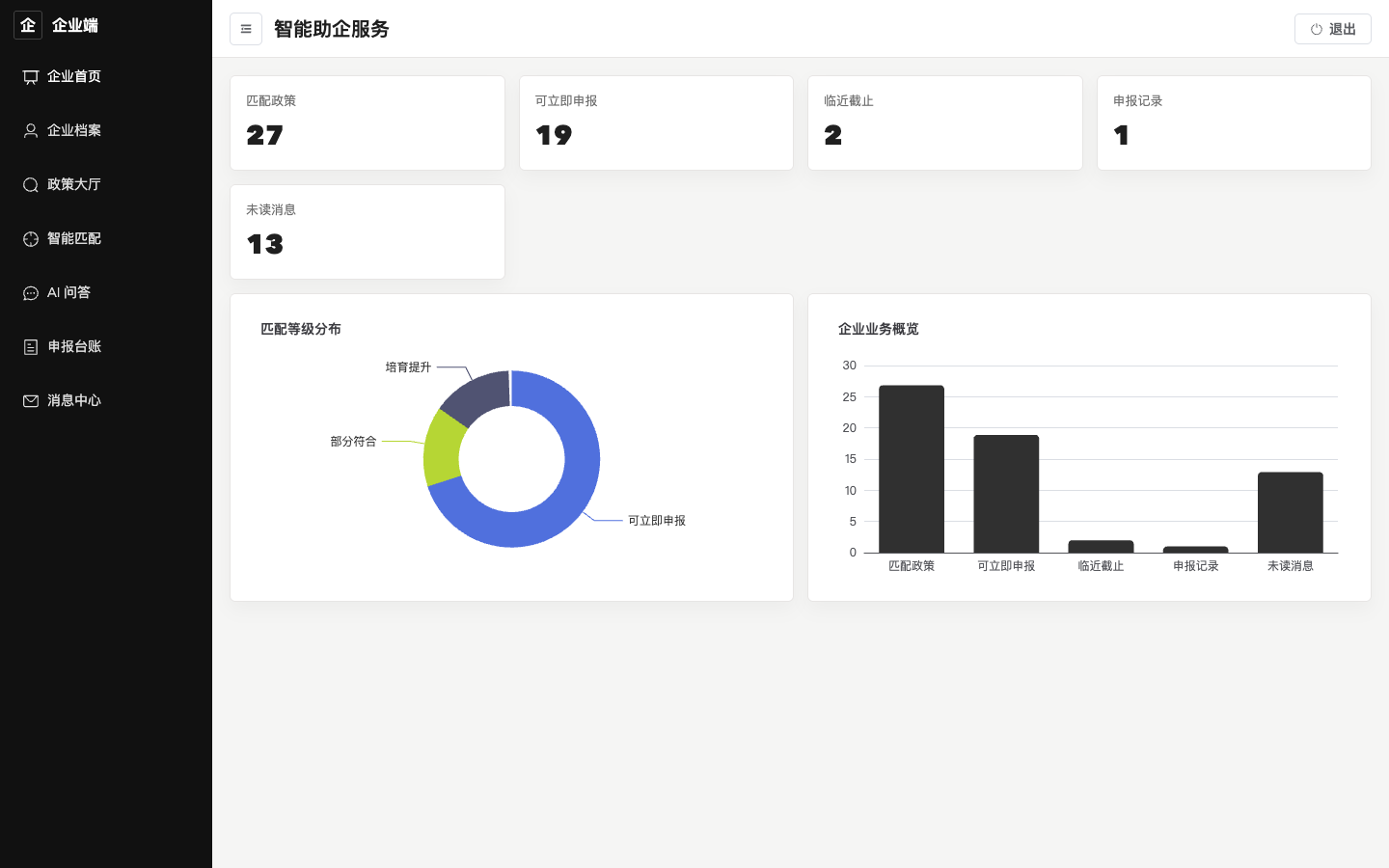The height and width of the screenshot is (868, 1389).
Task: Navigate to 政策大厅
Action: (x=106, y=185)
